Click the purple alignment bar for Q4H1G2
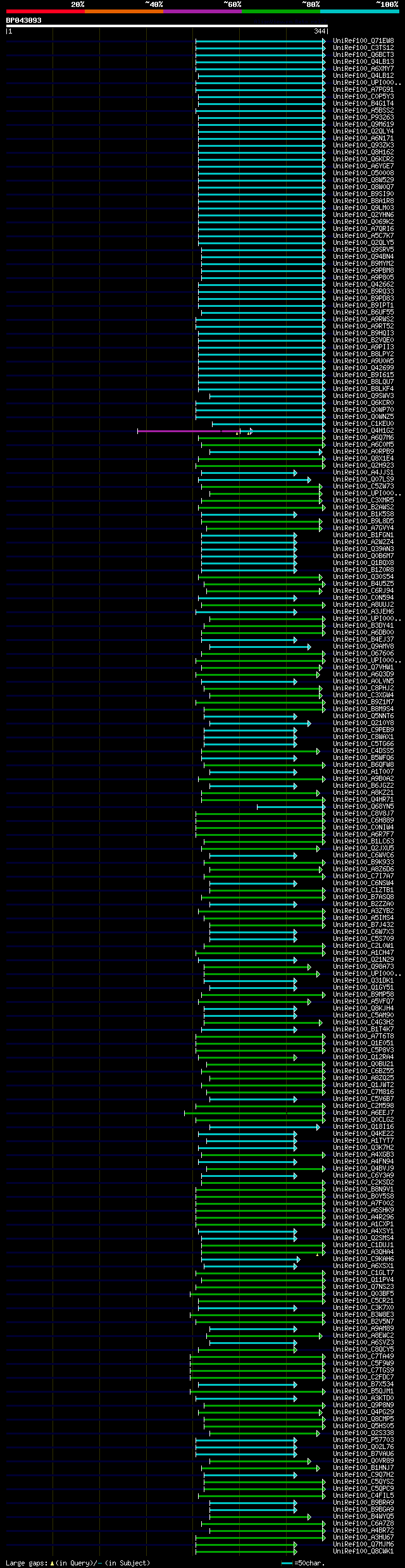This screenshot has width=405, height=1568. point(189,431)
